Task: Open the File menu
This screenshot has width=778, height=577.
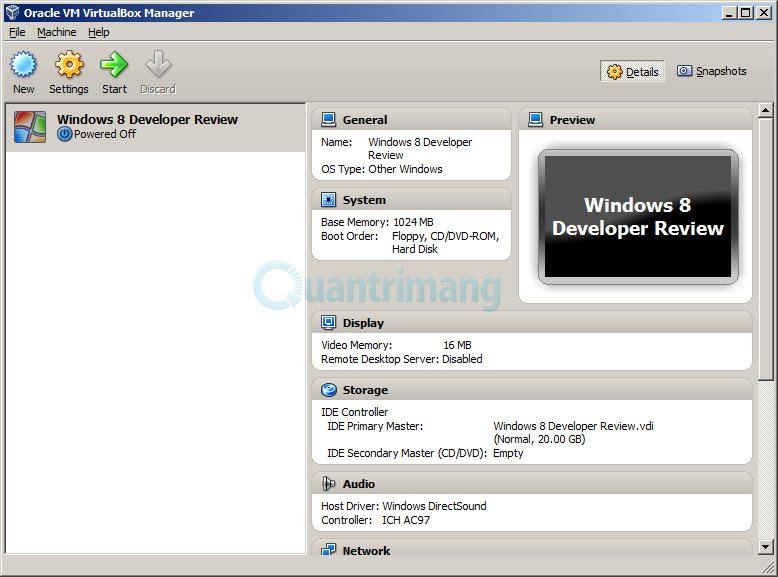Action: (17, 32)
